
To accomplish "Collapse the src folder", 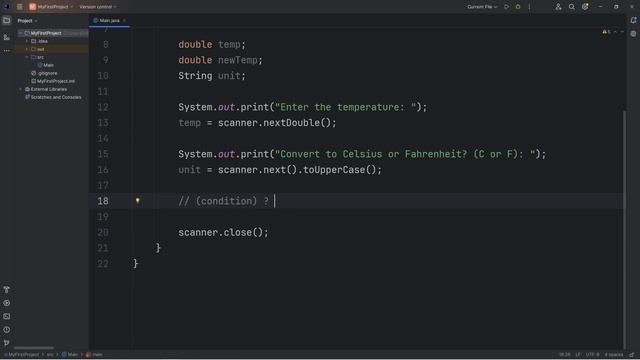I will click(27, 57).
